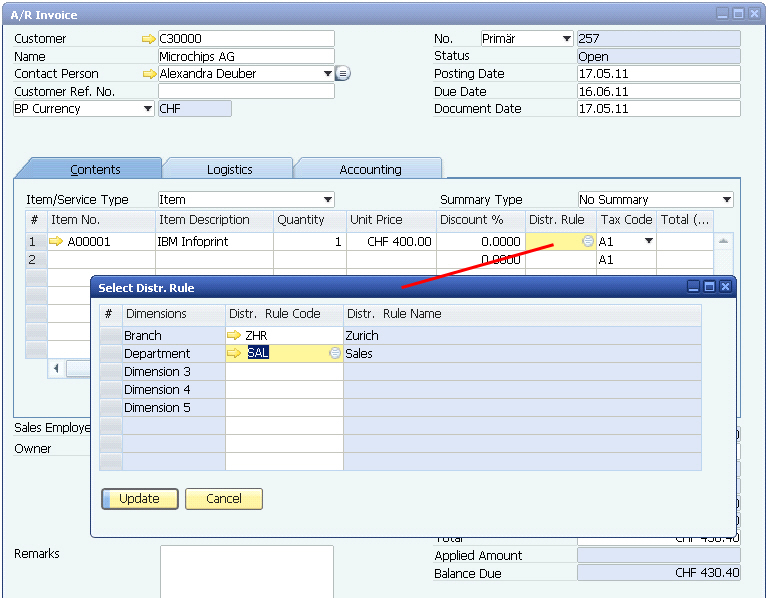Screen dimensions: 768x598
Task: Click the Department row selector
Action: (111, 354)
